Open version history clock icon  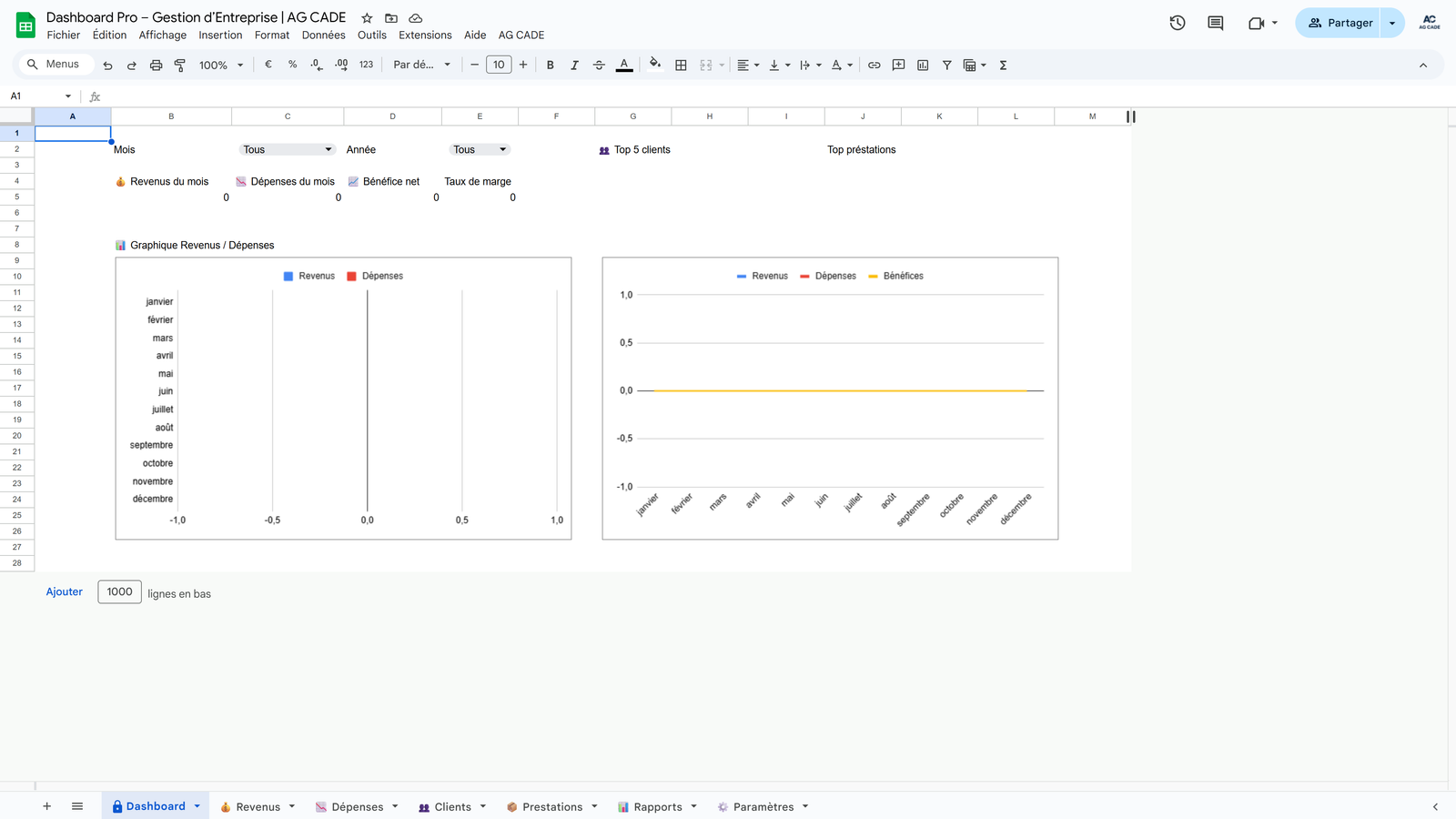(1178, 23)
